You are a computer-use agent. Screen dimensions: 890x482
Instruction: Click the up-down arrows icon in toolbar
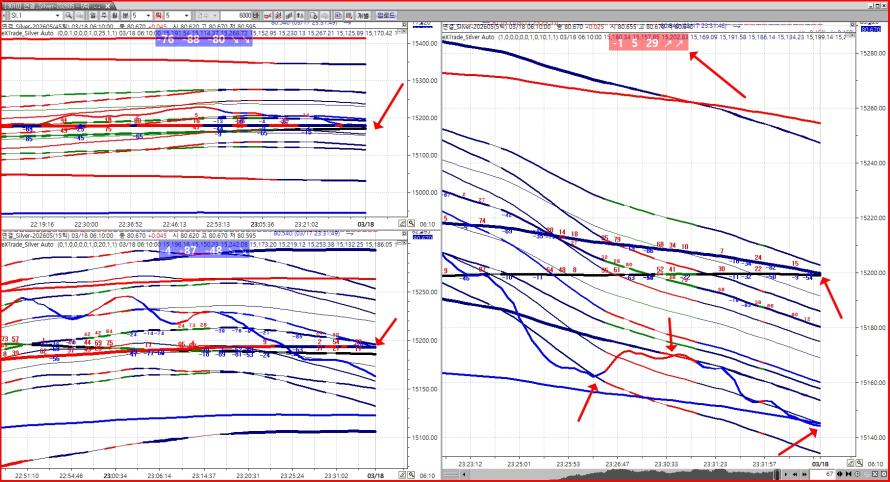pyautogui.click(x=300, y=15)
